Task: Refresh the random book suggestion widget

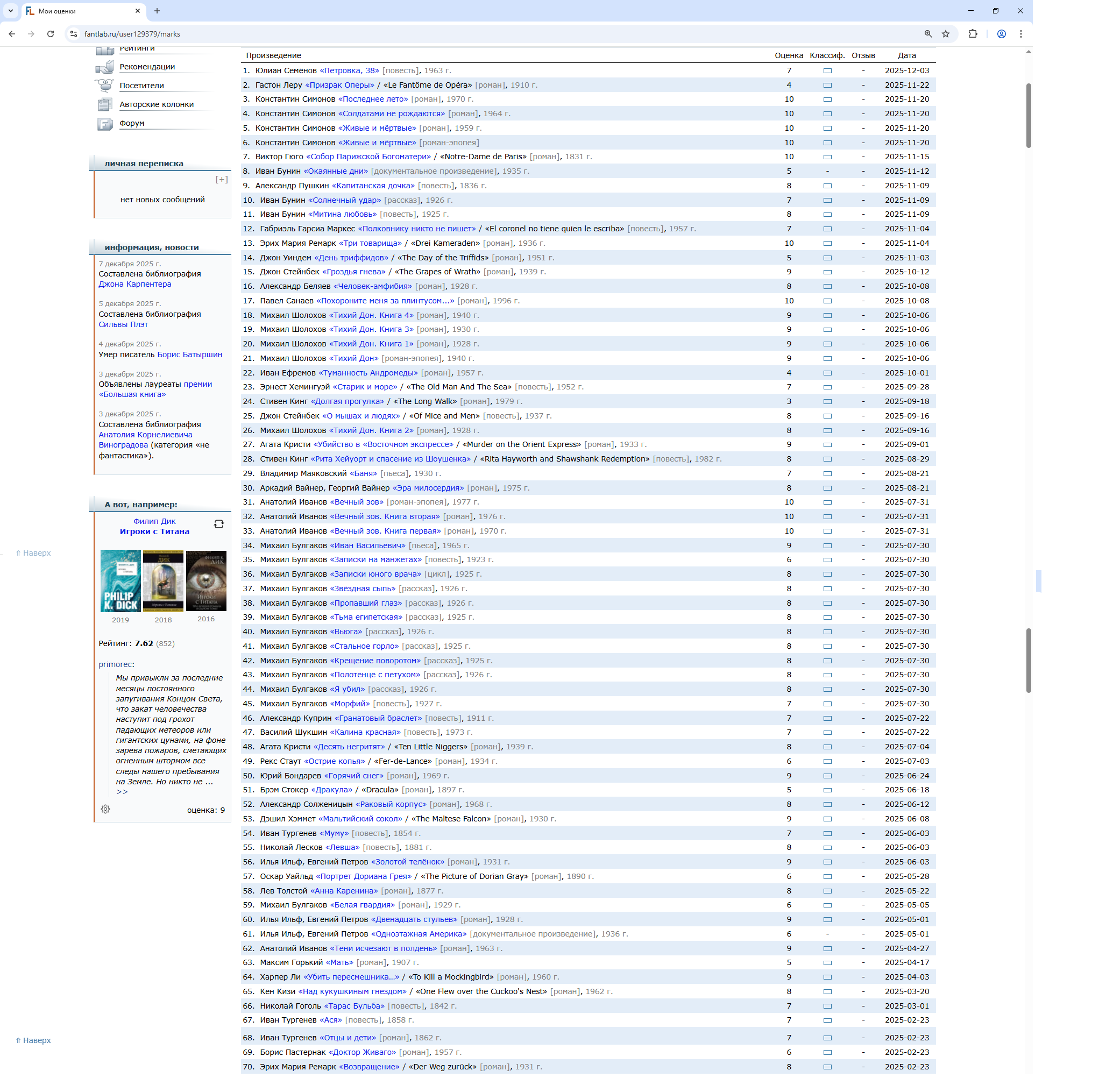Action: (x=219, y=524)
